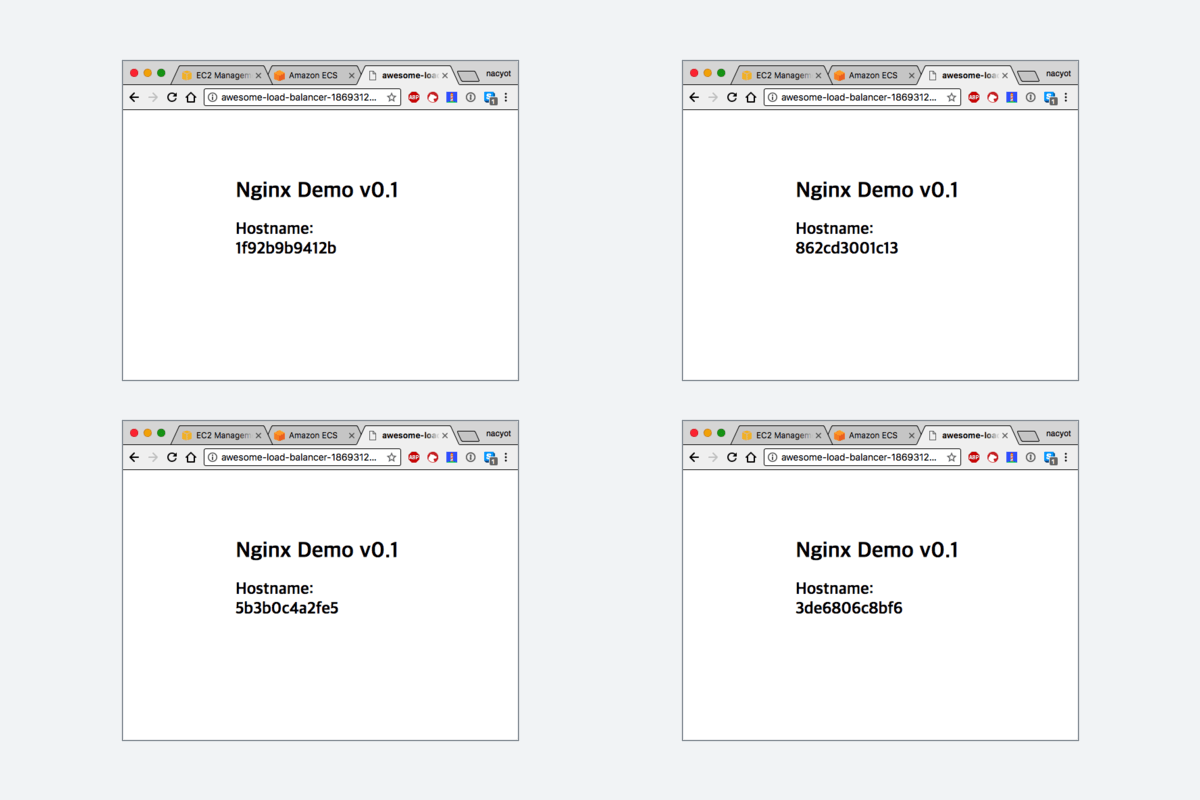Click the hostname 3de6806c8bf6 text
Screen dimensions: 1200x800
pos(849,608)
